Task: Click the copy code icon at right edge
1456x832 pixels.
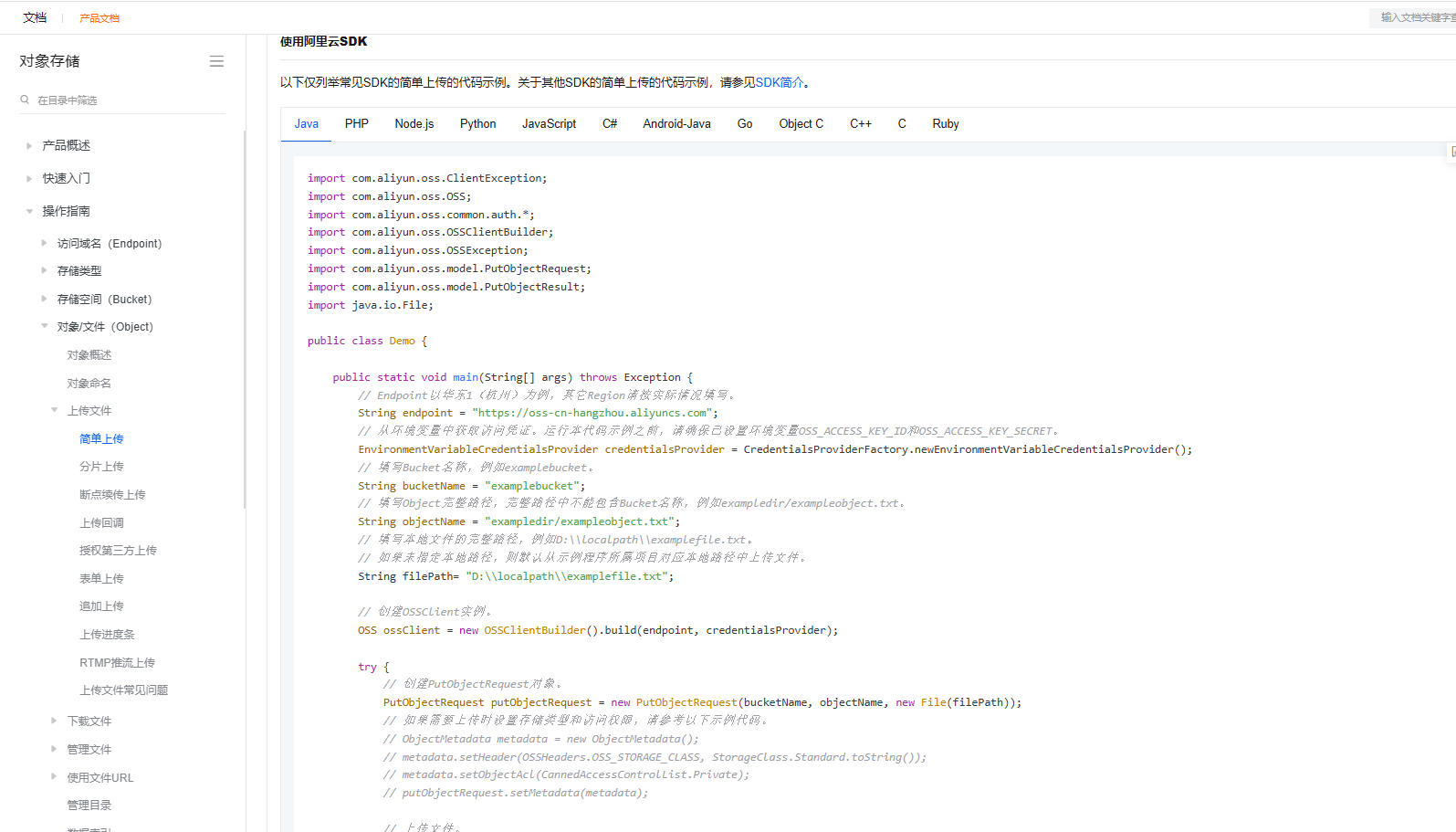Action: click(1452, 152)
